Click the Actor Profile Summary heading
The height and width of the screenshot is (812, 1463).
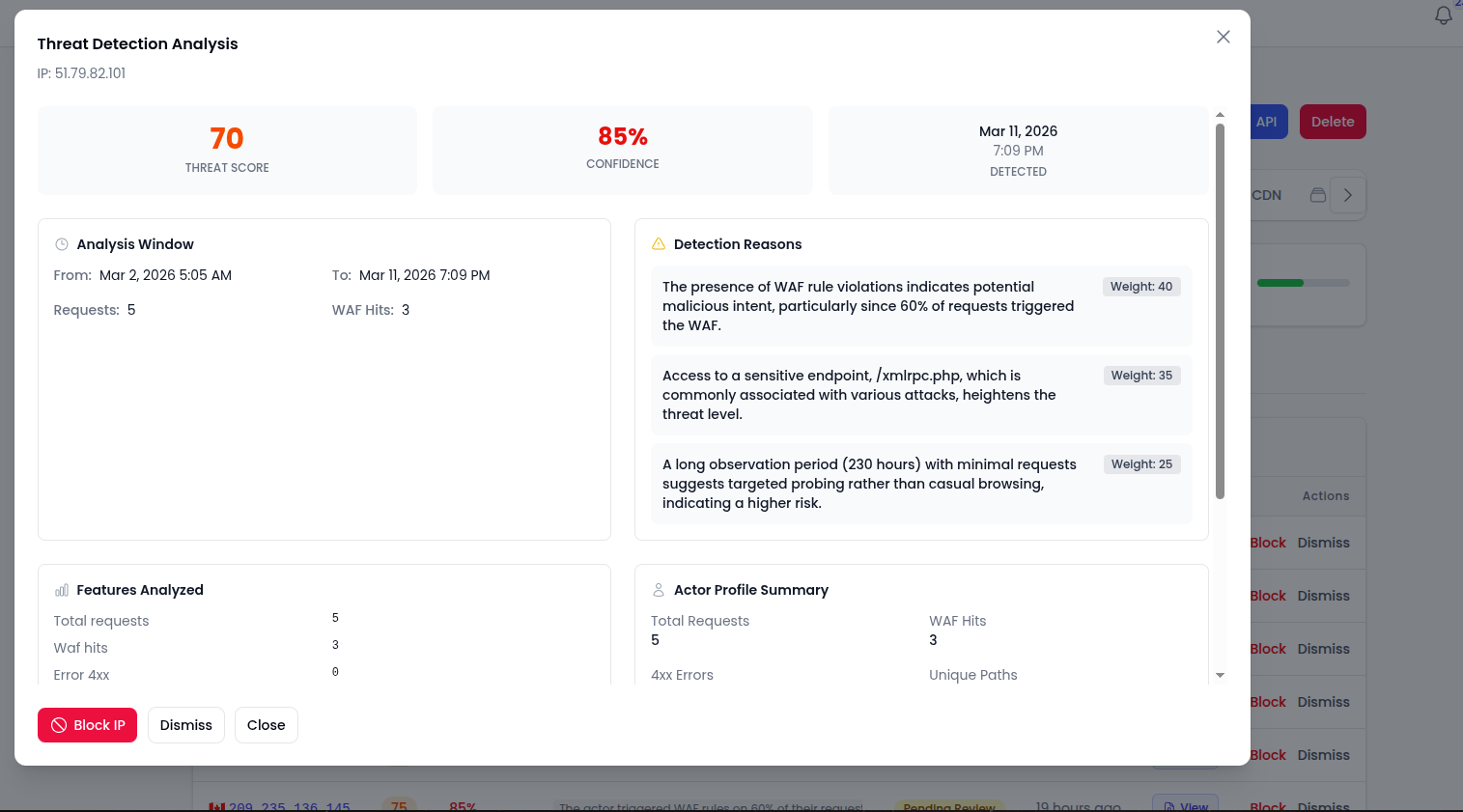(751, 590)
